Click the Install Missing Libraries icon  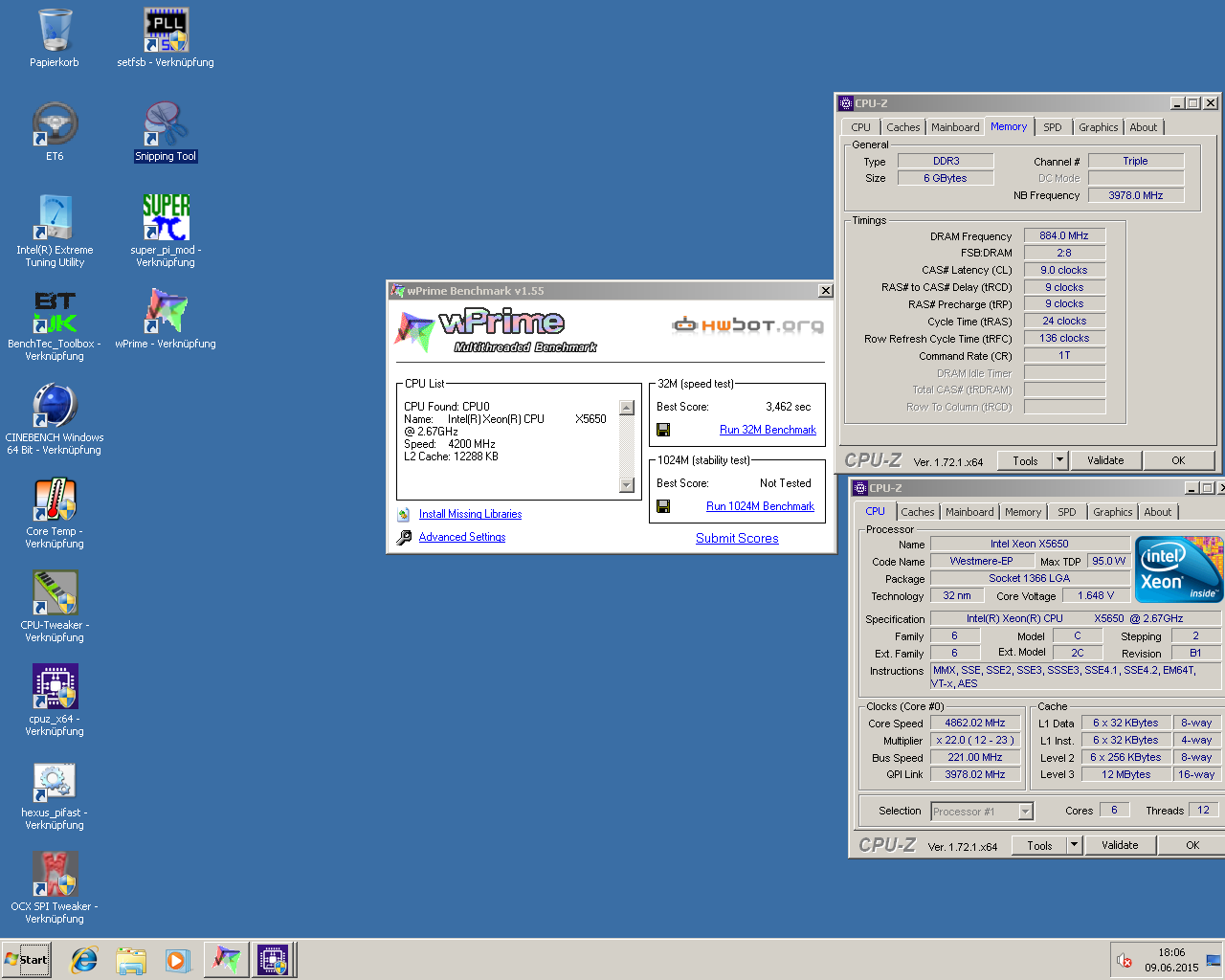[x=404, y=514]
